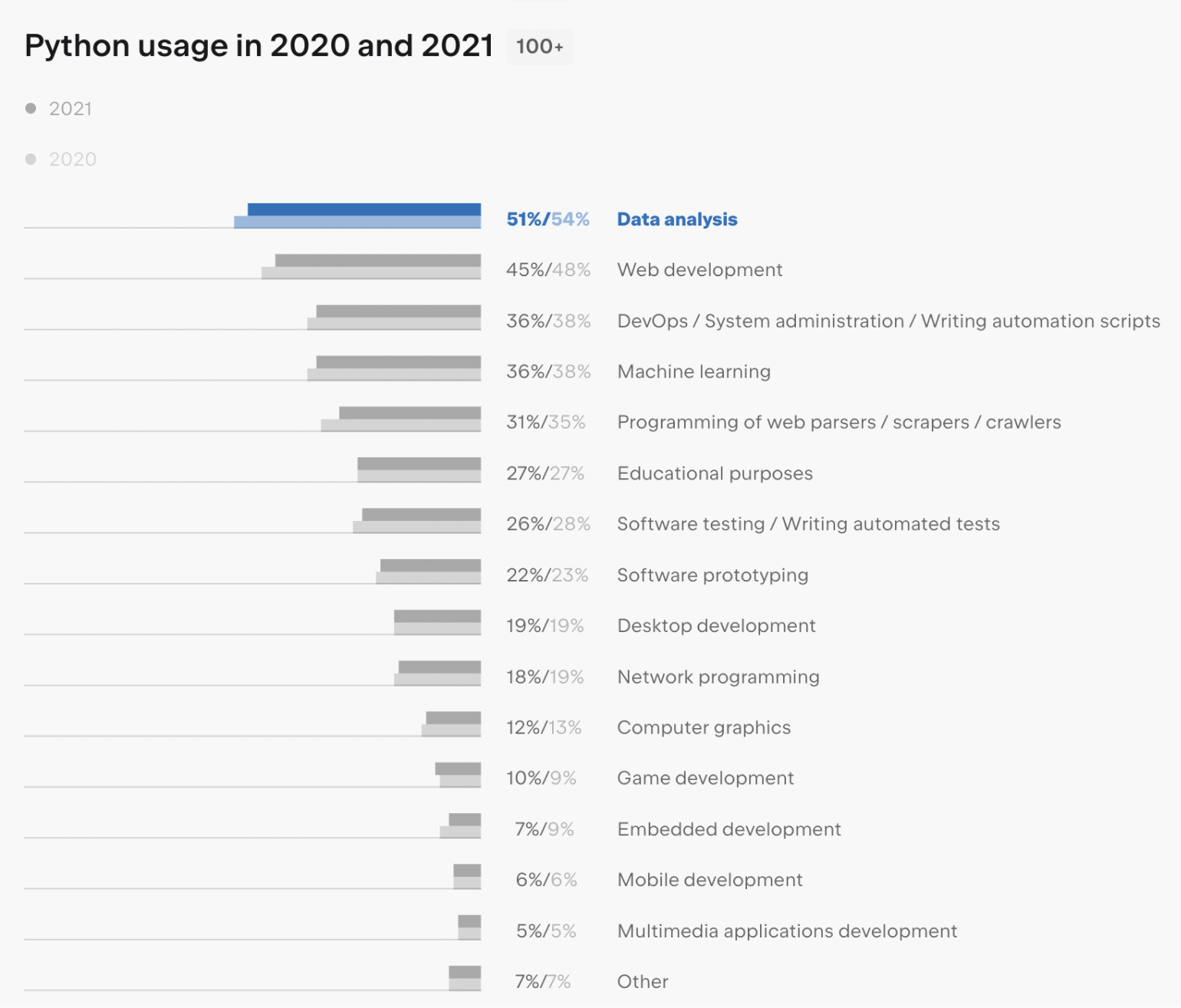This screenshot has height=1008, width=1181.
Task: Toggle the 2020 legend dot
Action: coord(31,160)
